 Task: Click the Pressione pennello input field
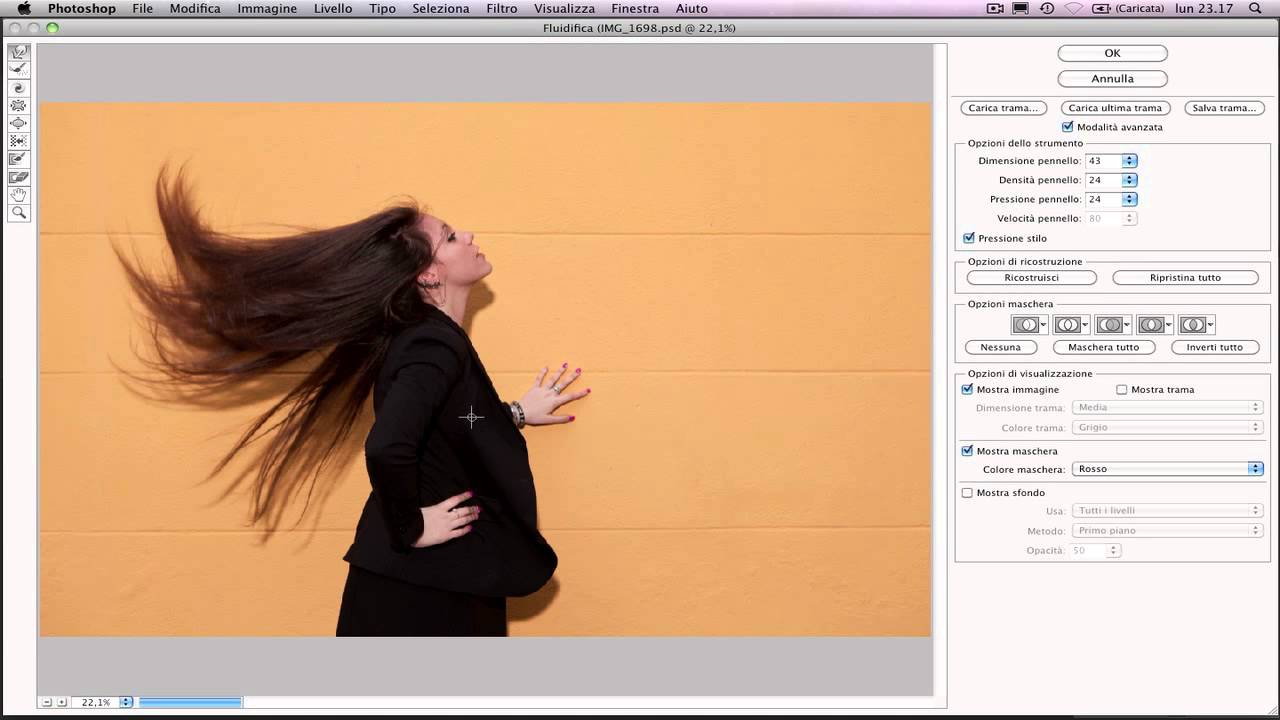pos(1103,199)
